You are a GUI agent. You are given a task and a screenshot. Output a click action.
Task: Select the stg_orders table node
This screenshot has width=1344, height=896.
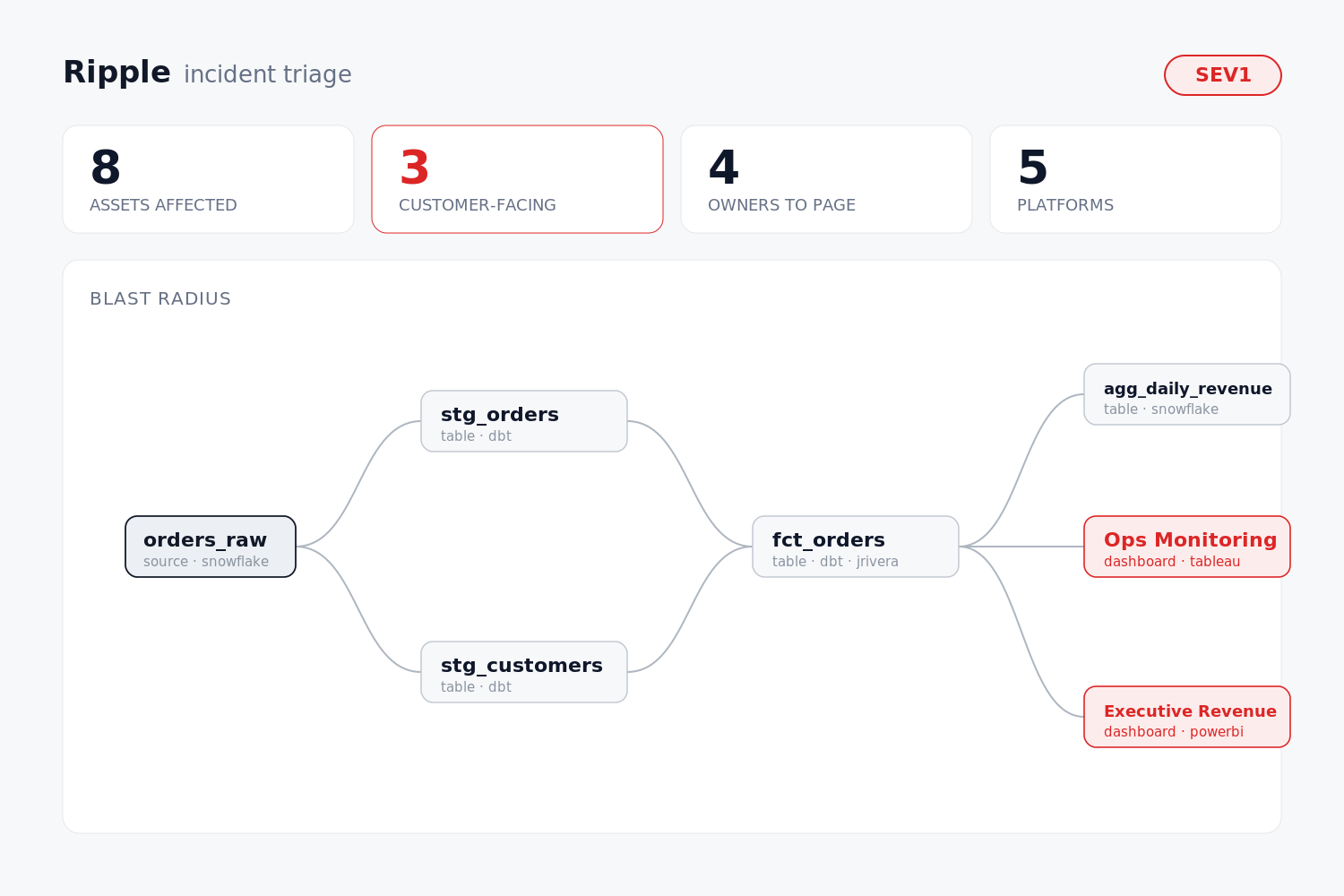[x=524, y=421]
